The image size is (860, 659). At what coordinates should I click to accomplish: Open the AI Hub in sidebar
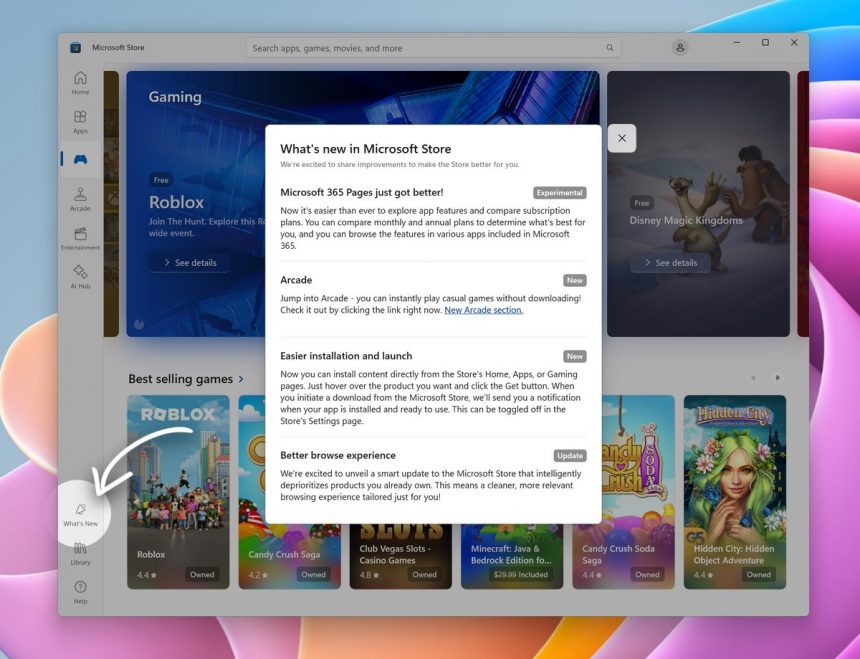point(80,277)
